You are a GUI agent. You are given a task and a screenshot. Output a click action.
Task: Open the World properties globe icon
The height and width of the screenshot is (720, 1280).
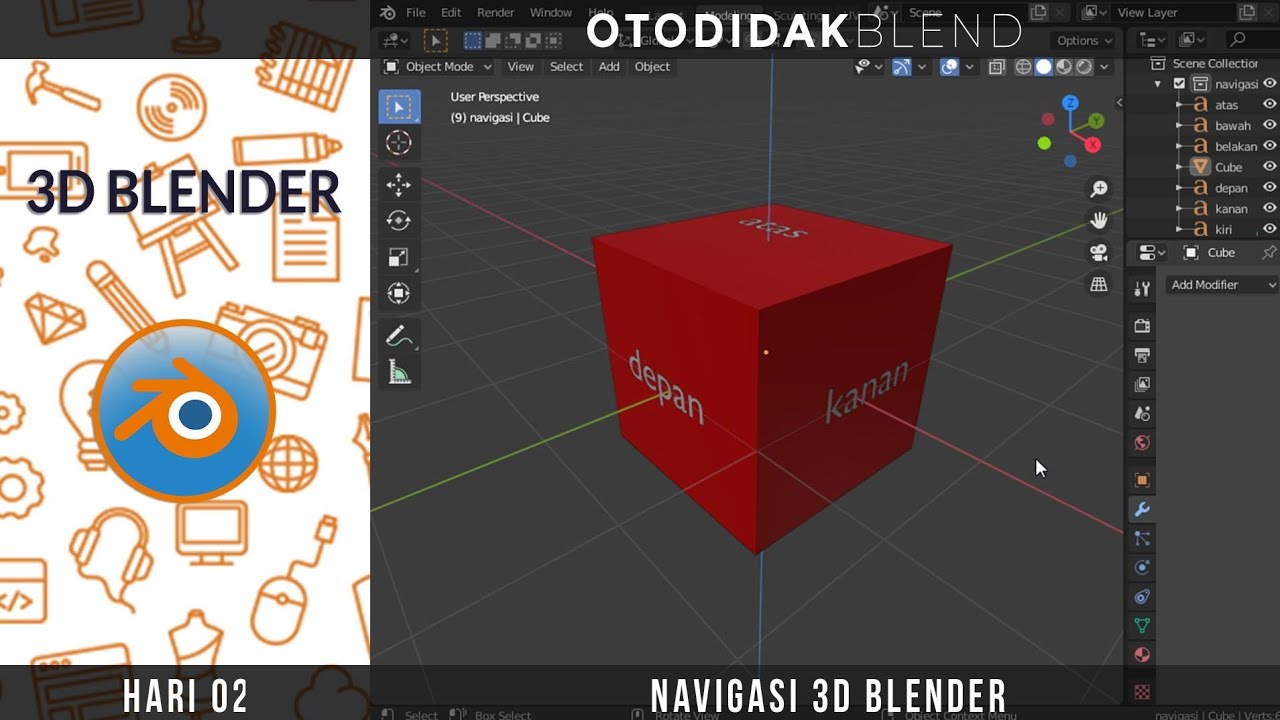pyautogui.click(x=1142, y=442)
